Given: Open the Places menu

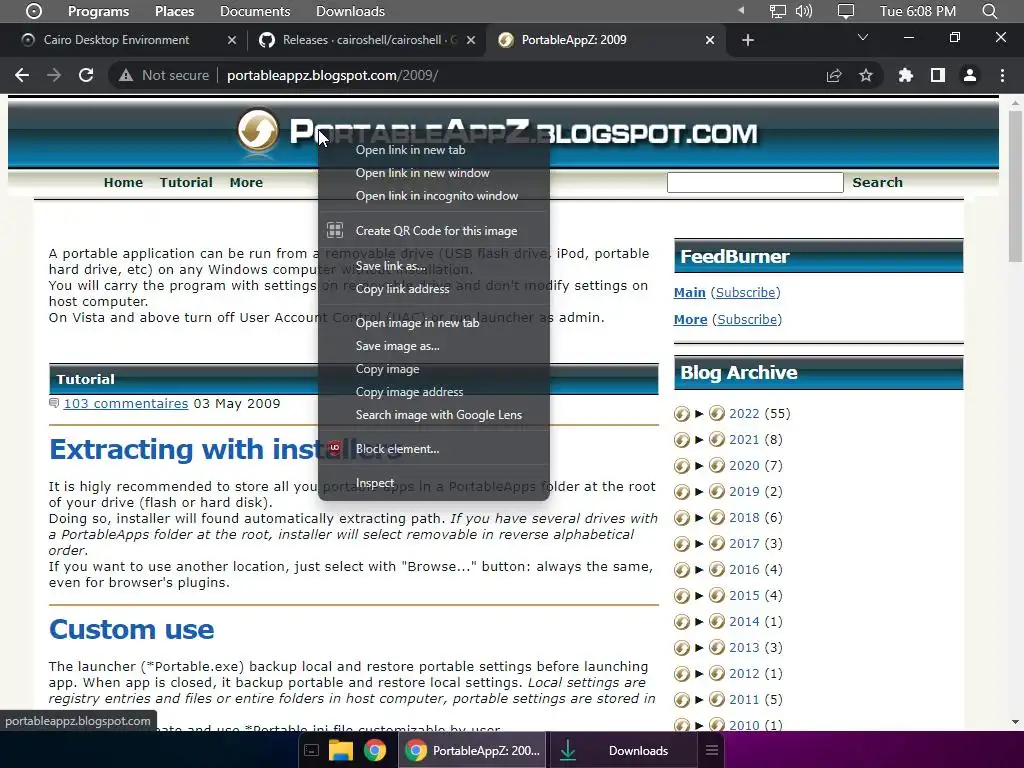Looking at the screenshot, I should (x=174, y=11).
